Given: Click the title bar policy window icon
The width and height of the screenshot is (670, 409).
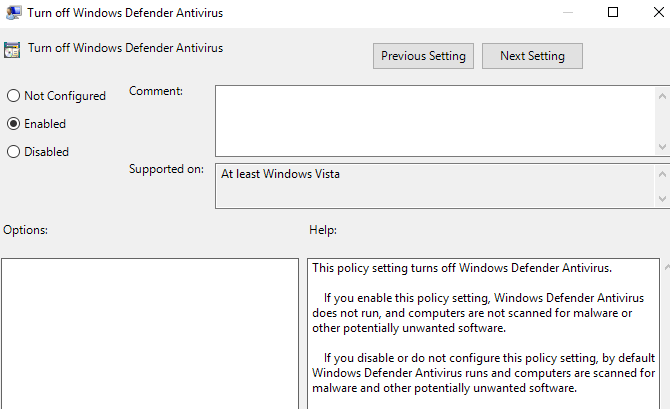Looking at the screenshot, I should point(14,11).
